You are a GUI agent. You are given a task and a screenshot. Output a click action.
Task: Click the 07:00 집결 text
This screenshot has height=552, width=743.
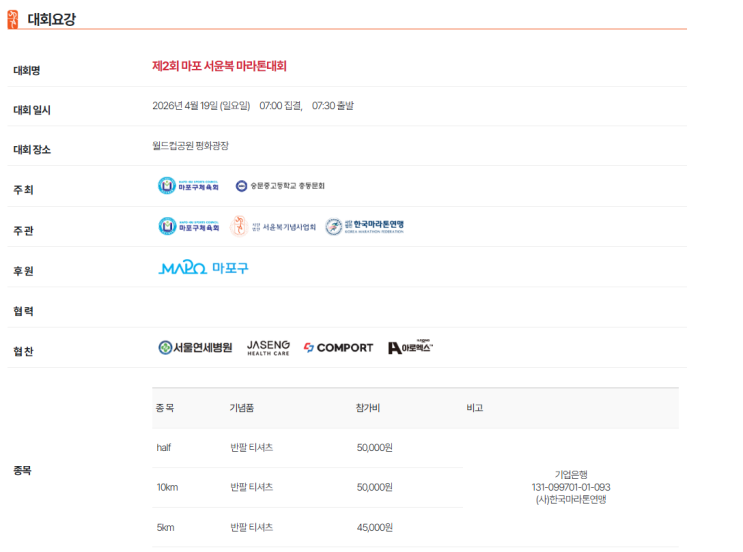(x=281, y=106)
